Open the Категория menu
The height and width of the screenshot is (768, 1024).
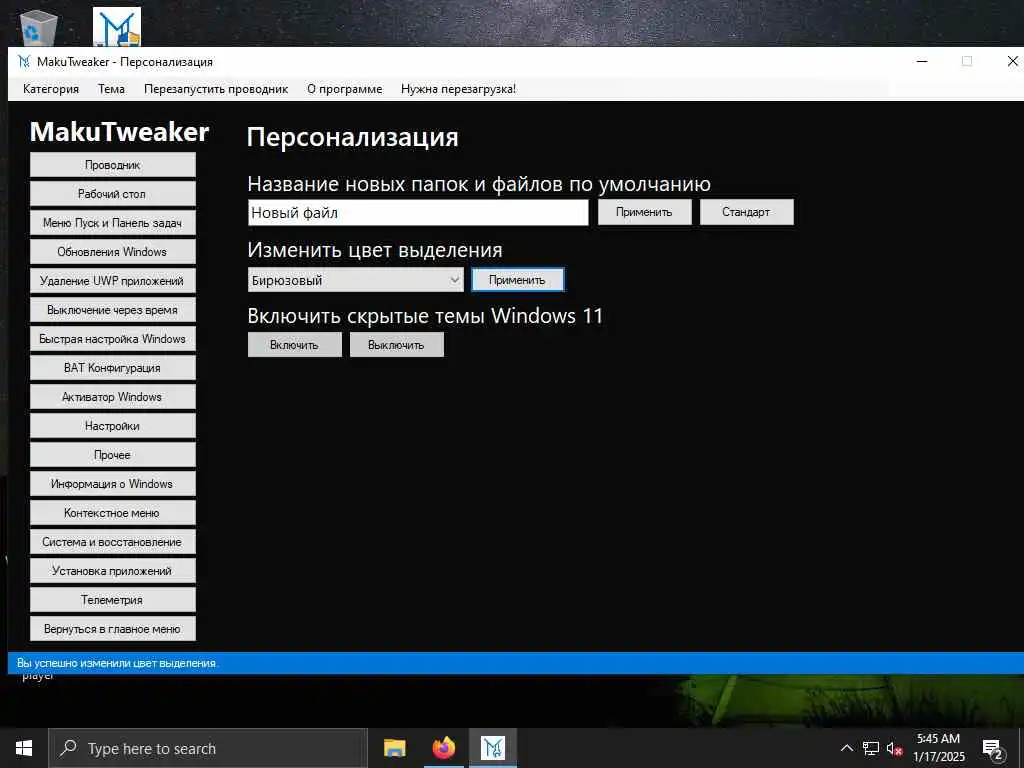[x=51, y=89]
